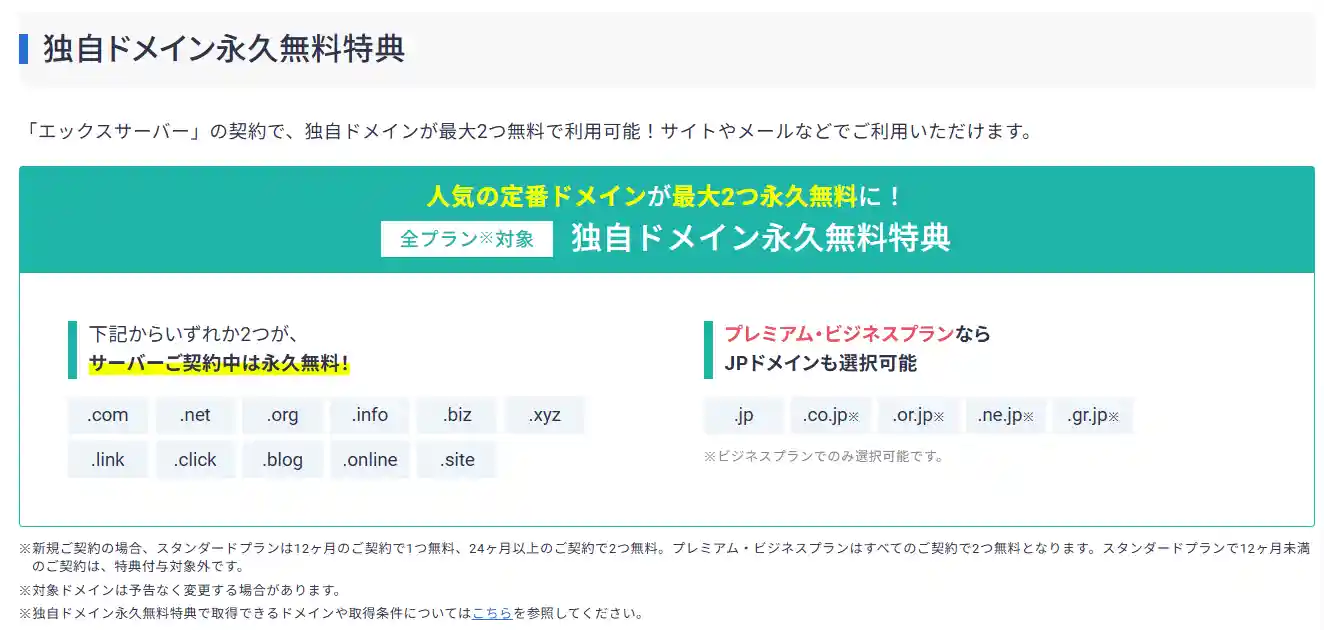Select the .site domain chip

[457, 460]
